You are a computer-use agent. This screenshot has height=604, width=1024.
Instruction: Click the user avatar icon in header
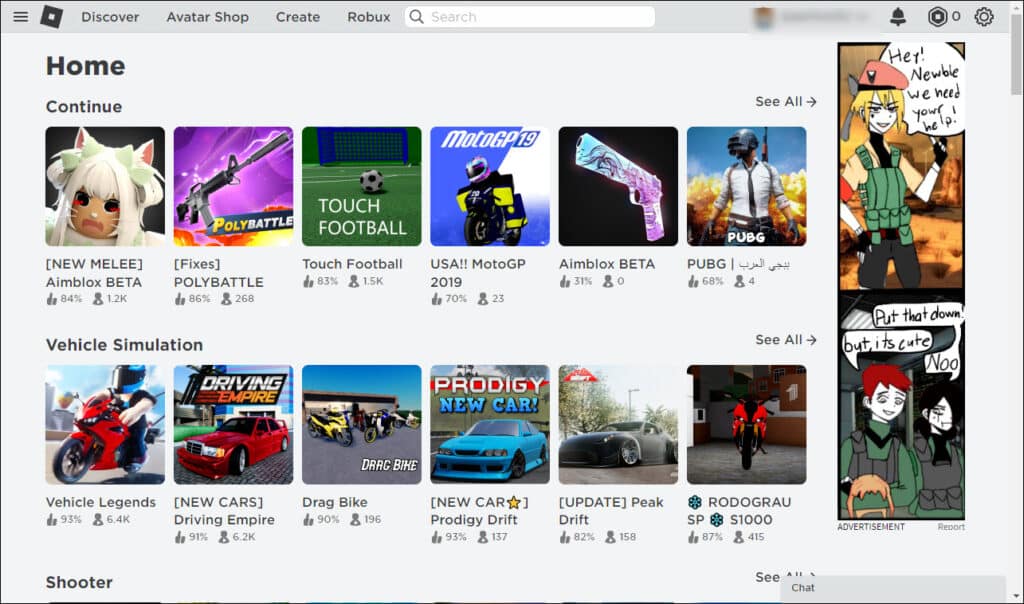[x=763, y=17]
